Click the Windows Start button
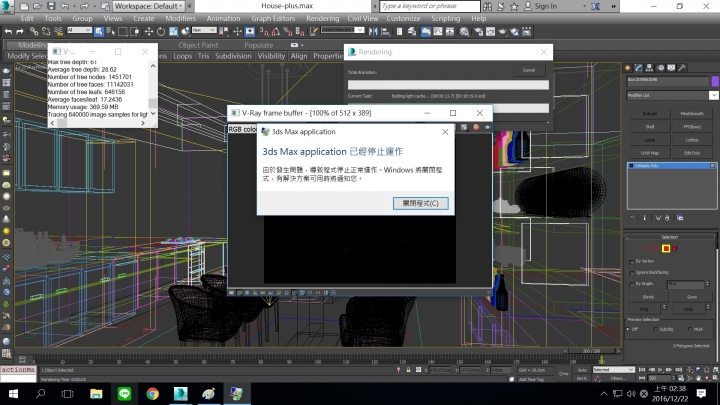 (x=13, y=394)
